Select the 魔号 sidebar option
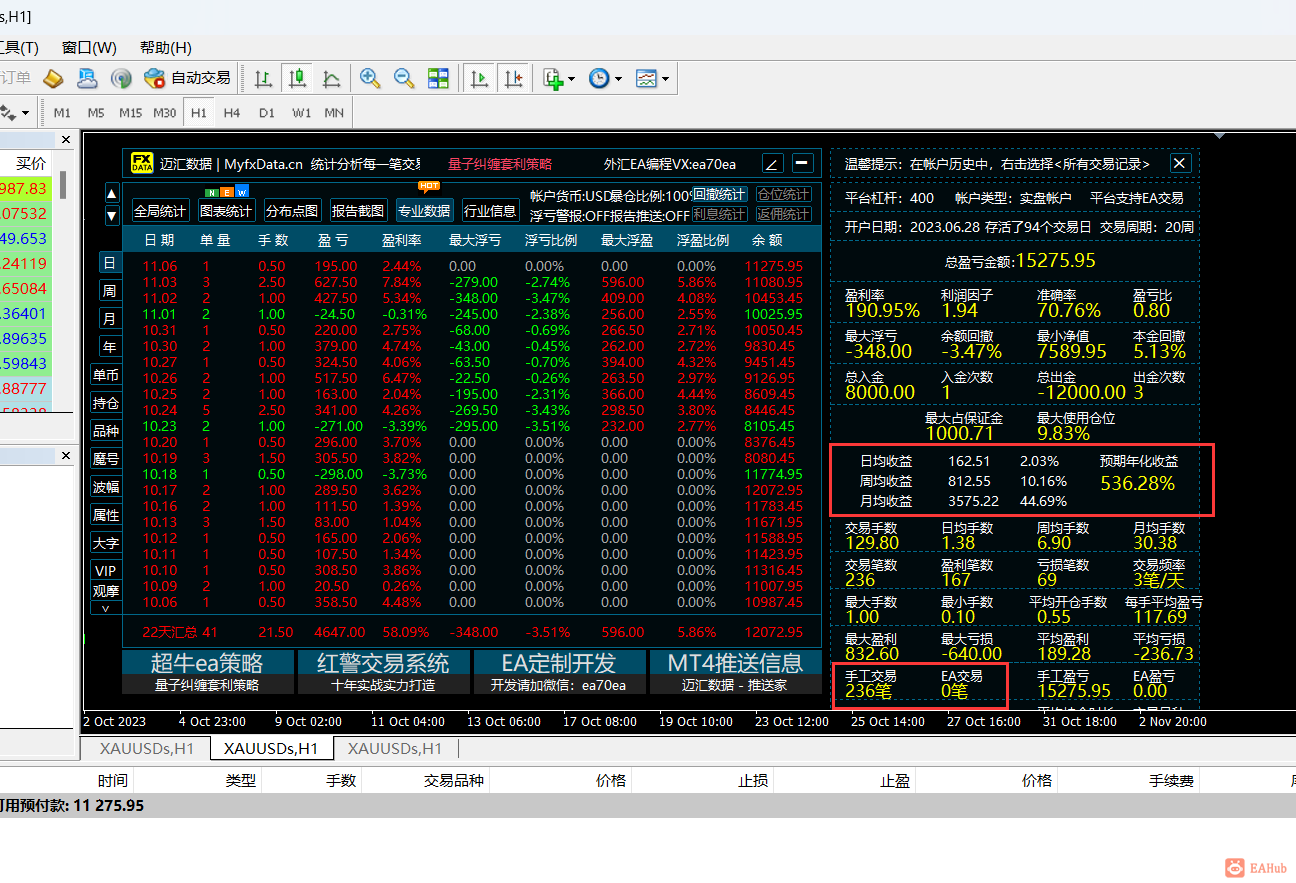 point(106,459)
